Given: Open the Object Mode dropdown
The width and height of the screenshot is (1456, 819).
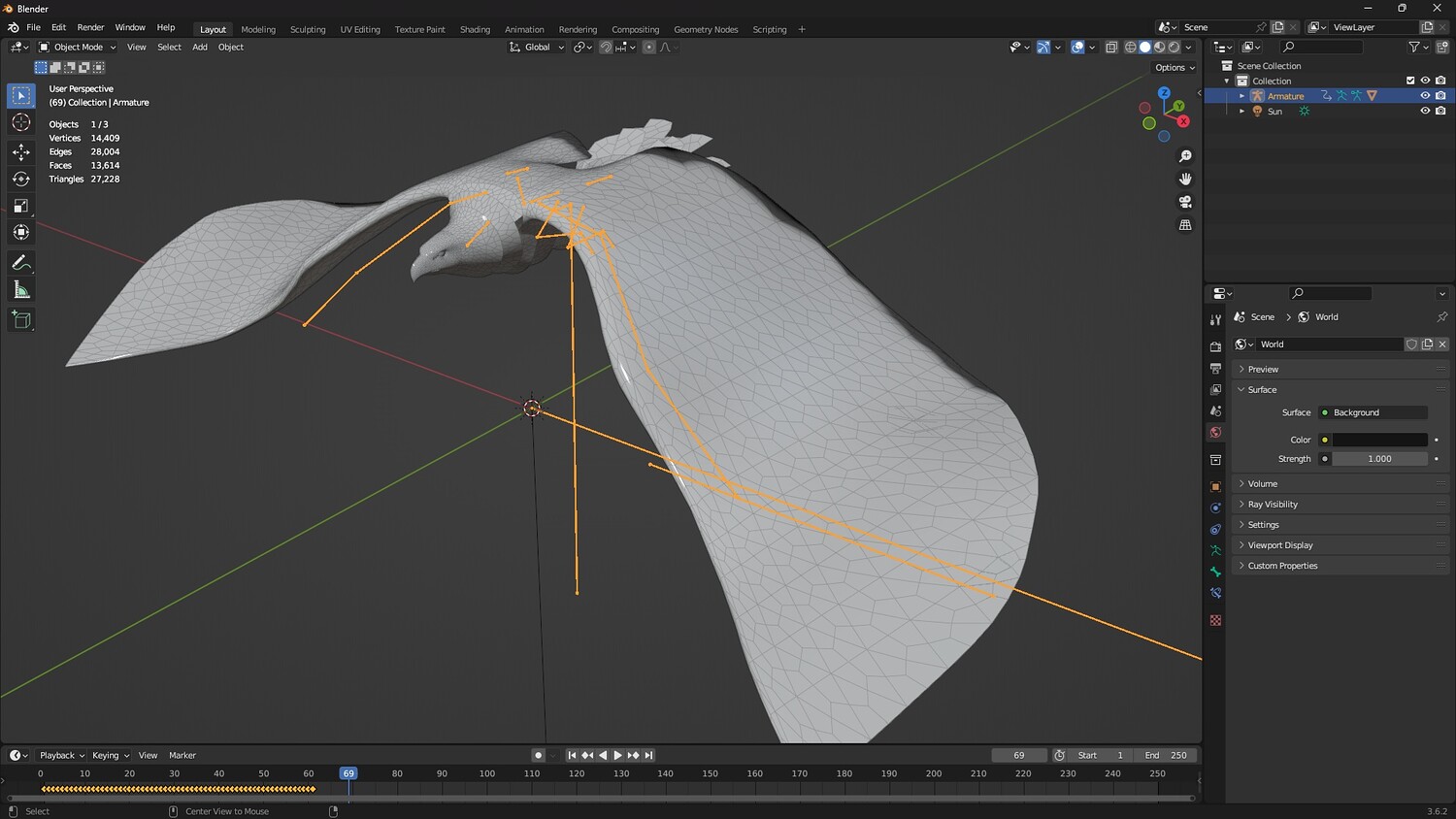Looking at the screenshot, I should coord(78,47).
